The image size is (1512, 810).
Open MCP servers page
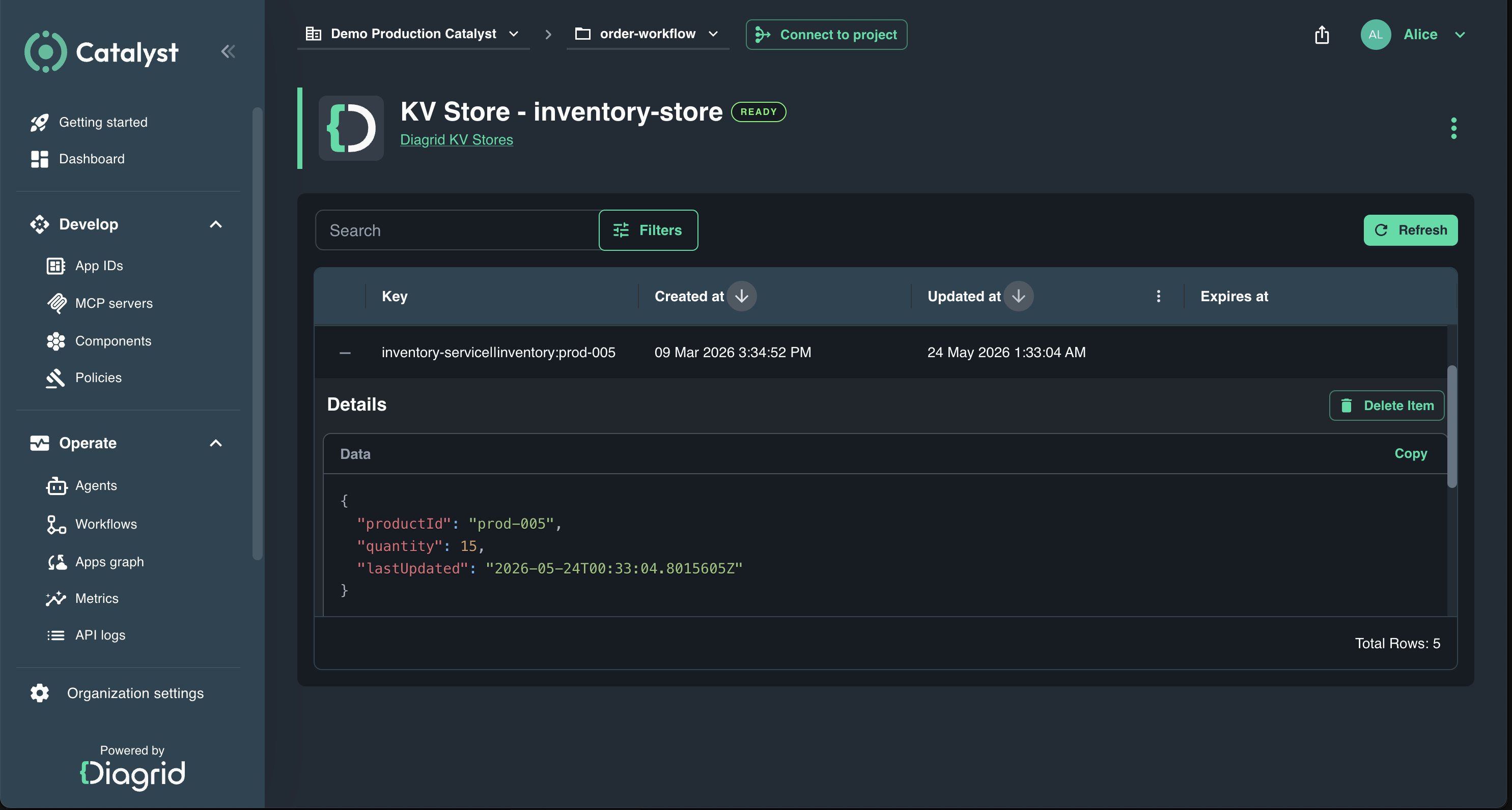[114, 303]
